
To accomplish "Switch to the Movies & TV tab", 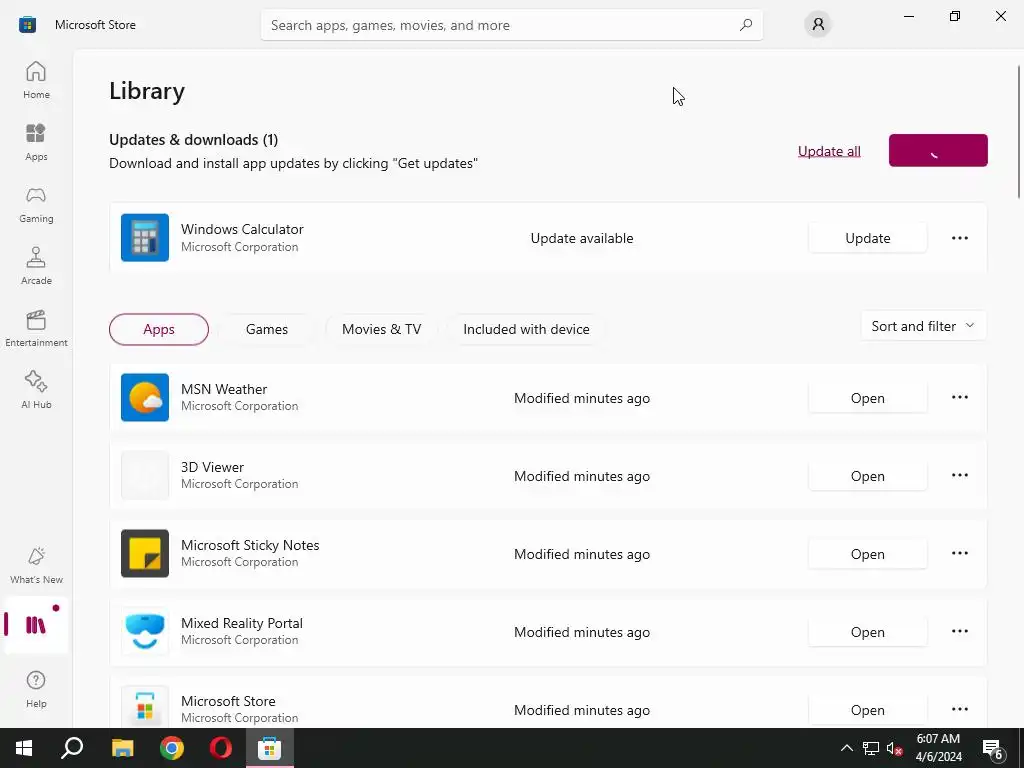I will [x=381, y=329].
